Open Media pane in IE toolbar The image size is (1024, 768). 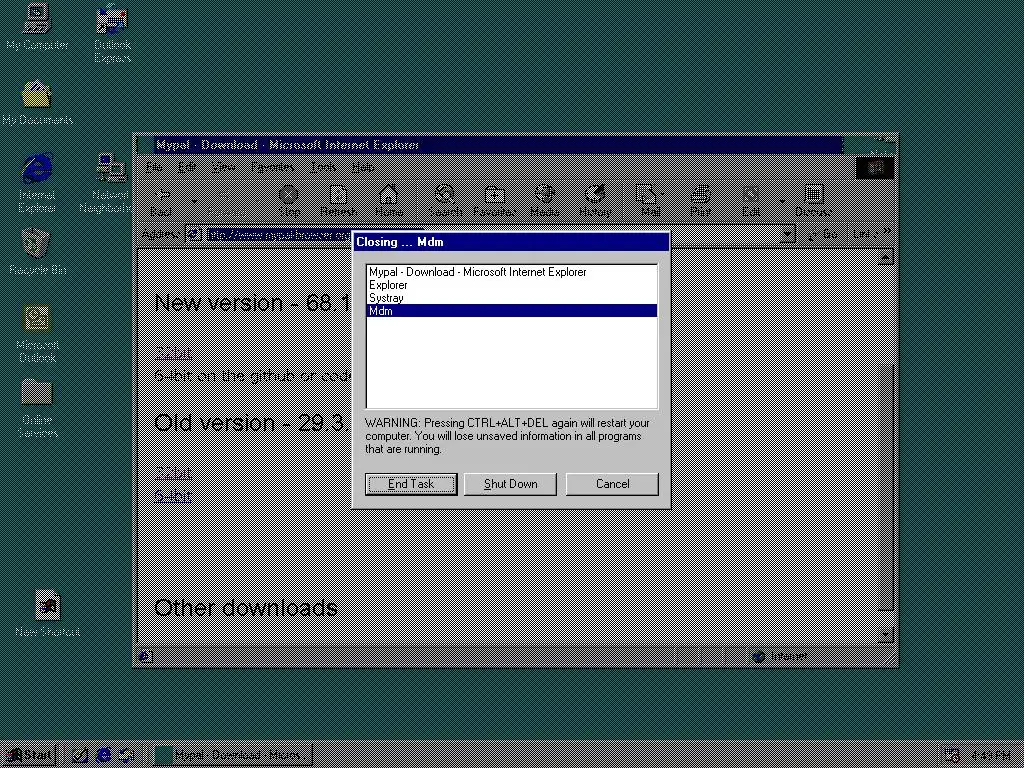coord(545,201)
